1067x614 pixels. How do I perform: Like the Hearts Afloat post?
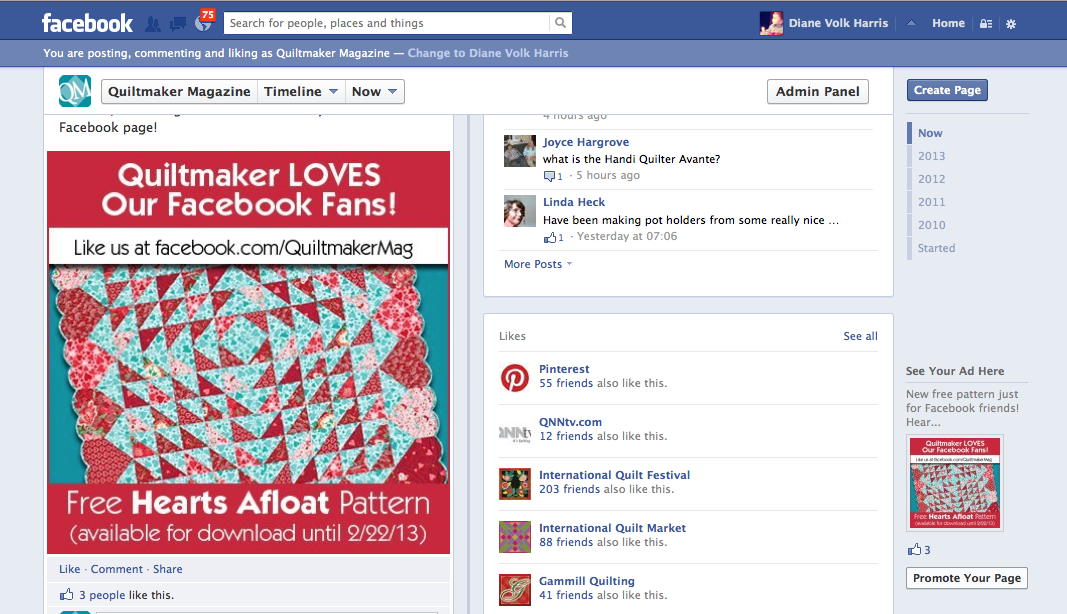(x=69, y=569)
